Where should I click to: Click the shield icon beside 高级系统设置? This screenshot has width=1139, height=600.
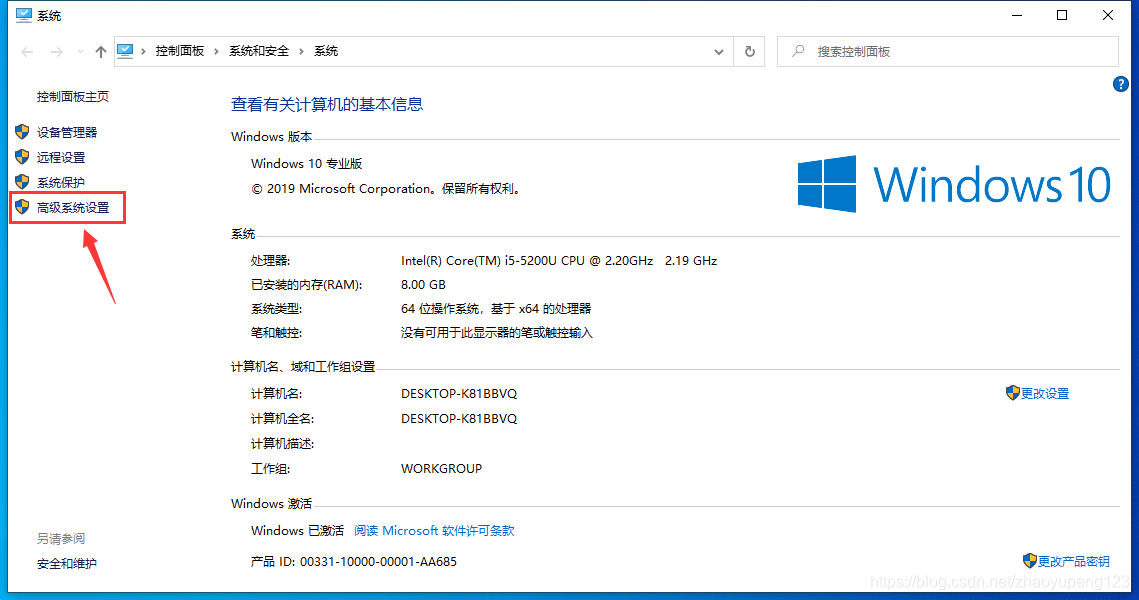tap(22, 207)
